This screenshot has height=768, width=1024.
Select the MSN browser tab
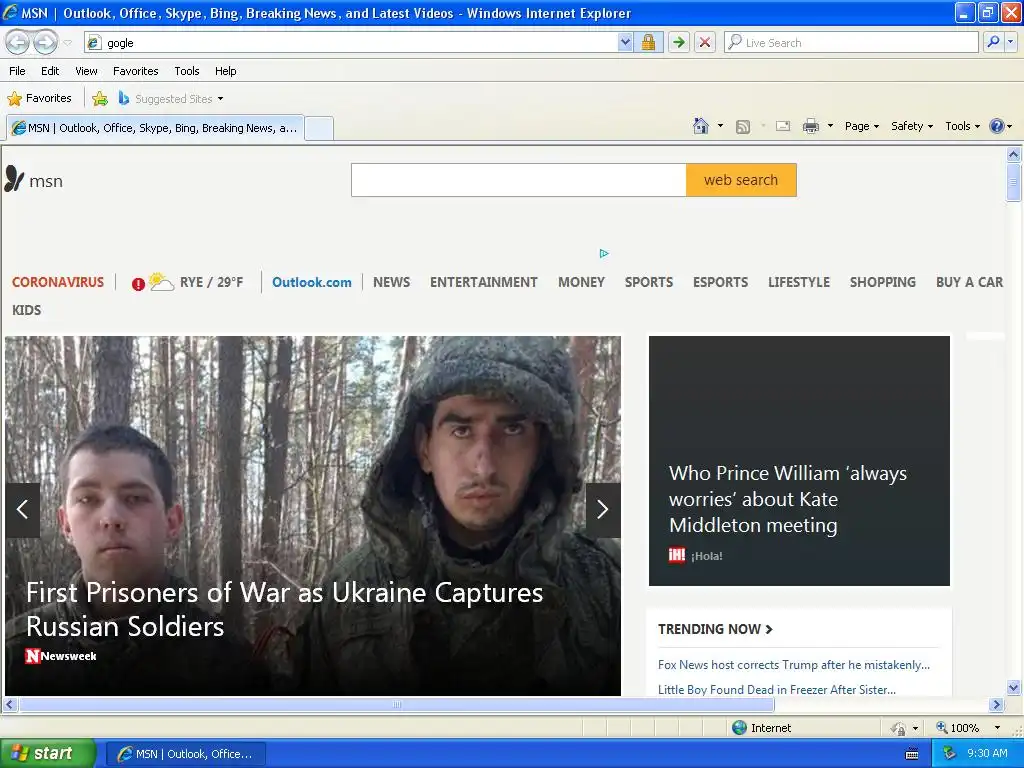(155, 128)
